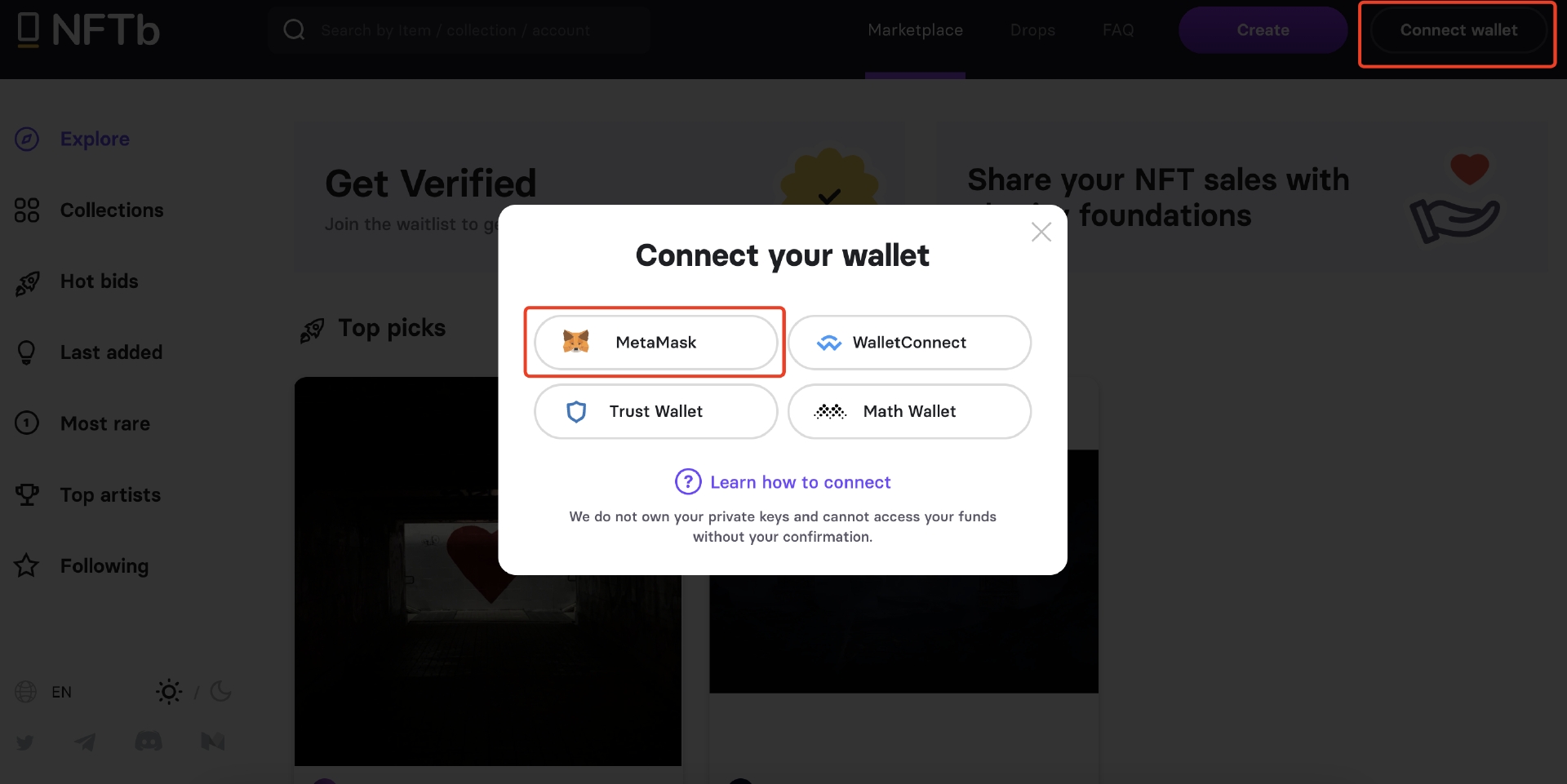Viewport: 1567px width, 784px height.
Task: Go to the Drops tab
Action: (x=1032, y=30)
